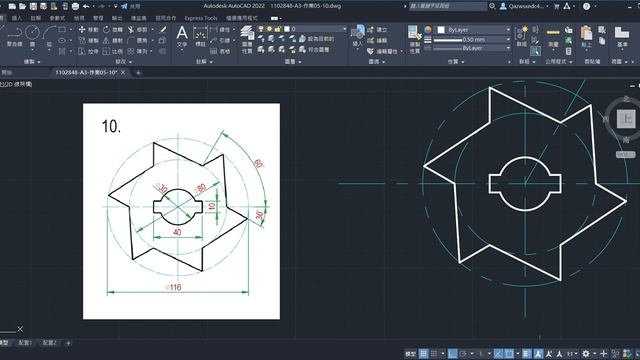Toggle object snap tracking in status bar

click(498, 353)
